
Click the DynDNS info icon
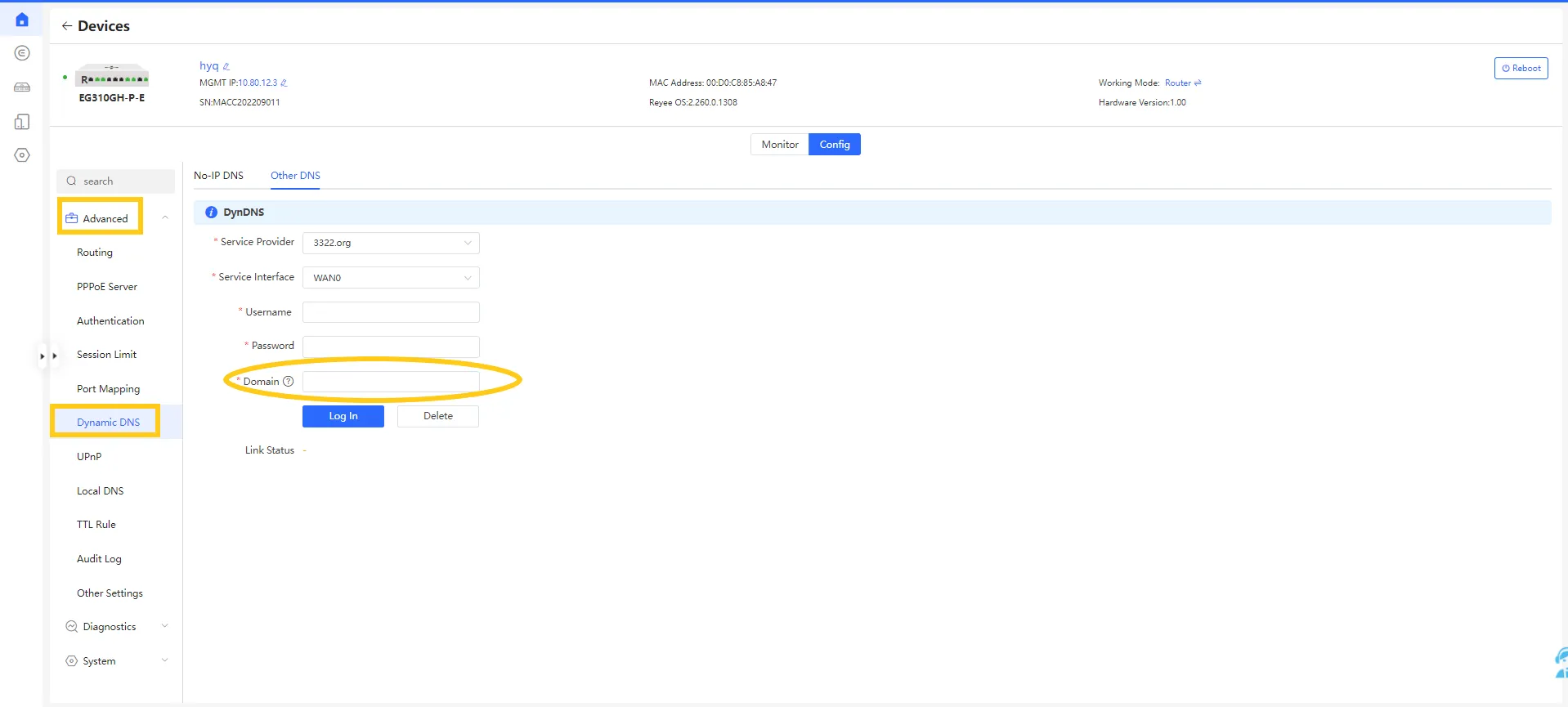(211, 212)
